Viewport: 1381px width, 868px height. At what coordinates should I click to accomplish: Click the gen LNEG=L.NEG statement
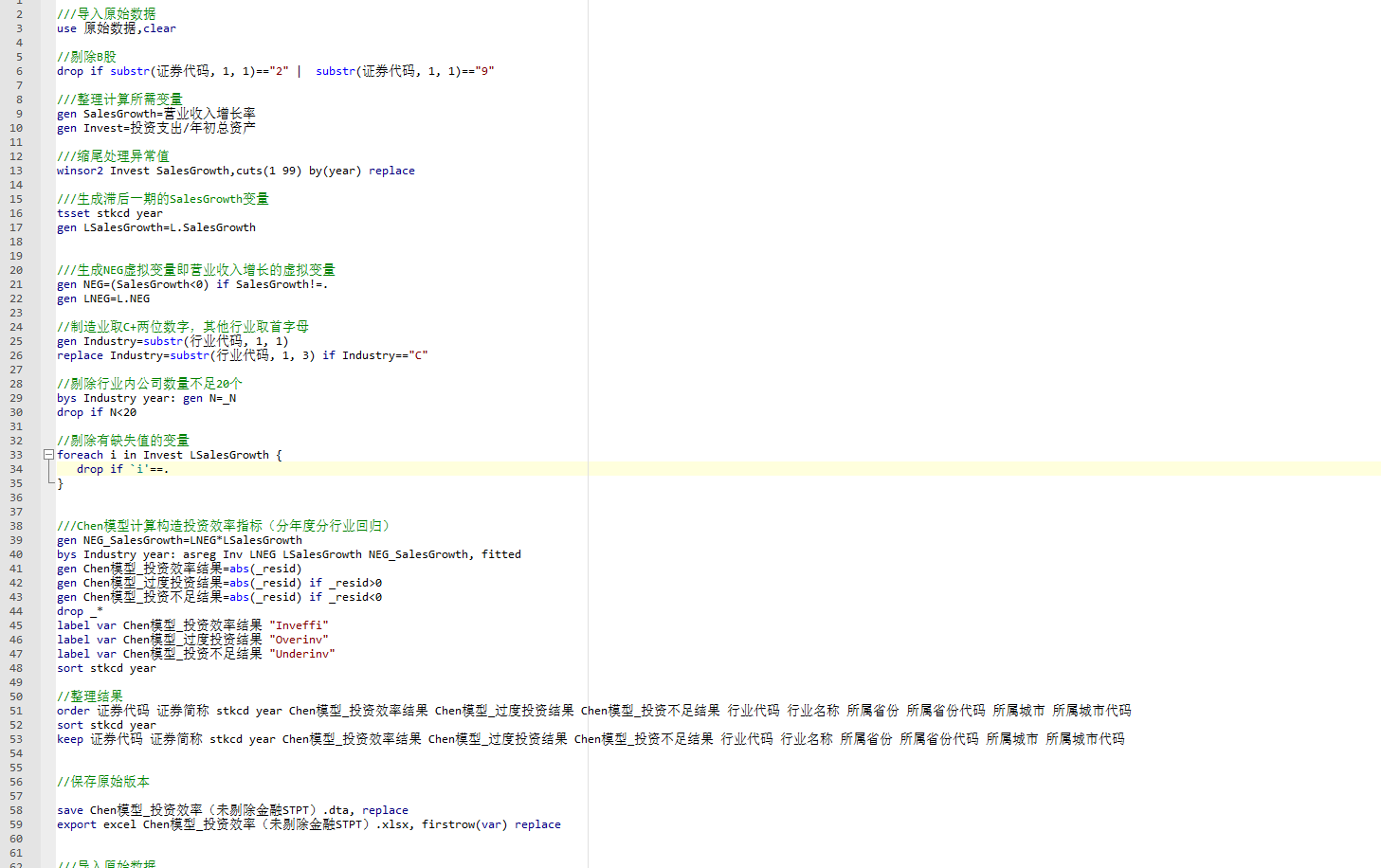pyautogui.click(x=102, y=298)
